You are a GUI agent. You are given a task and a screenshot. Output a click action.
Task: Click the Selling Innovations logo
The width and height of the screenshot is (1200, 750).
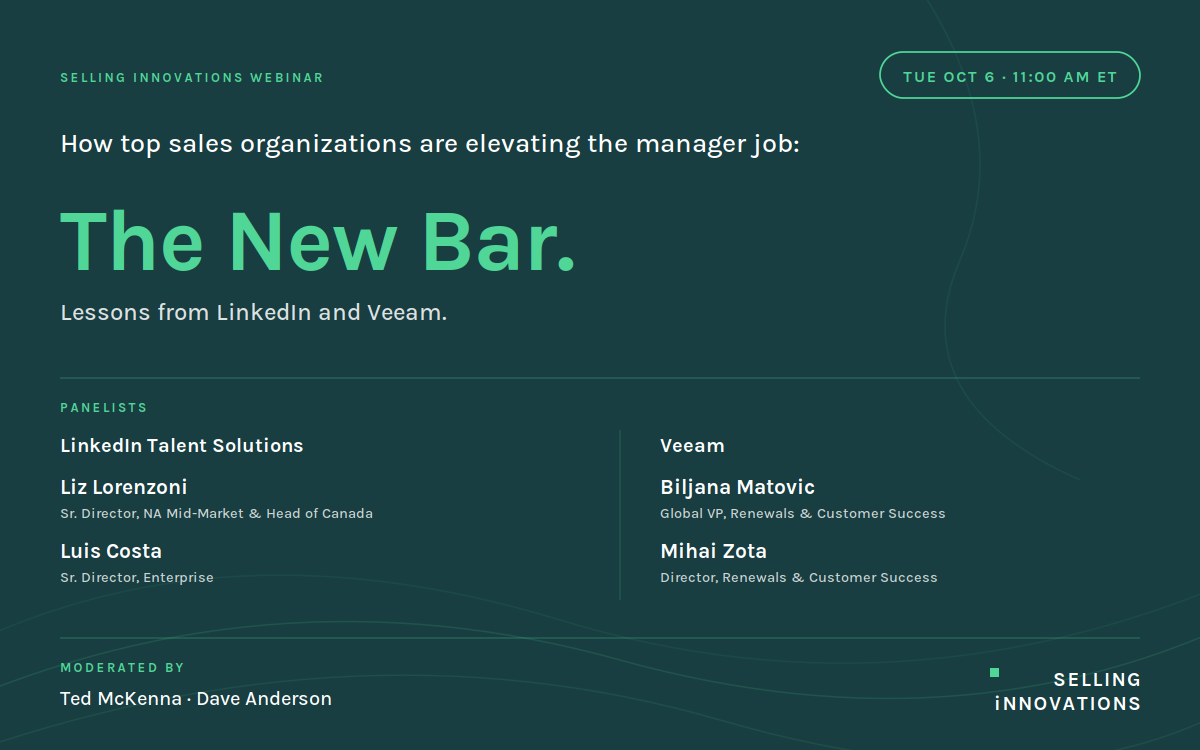click(x=1066, y=691)
